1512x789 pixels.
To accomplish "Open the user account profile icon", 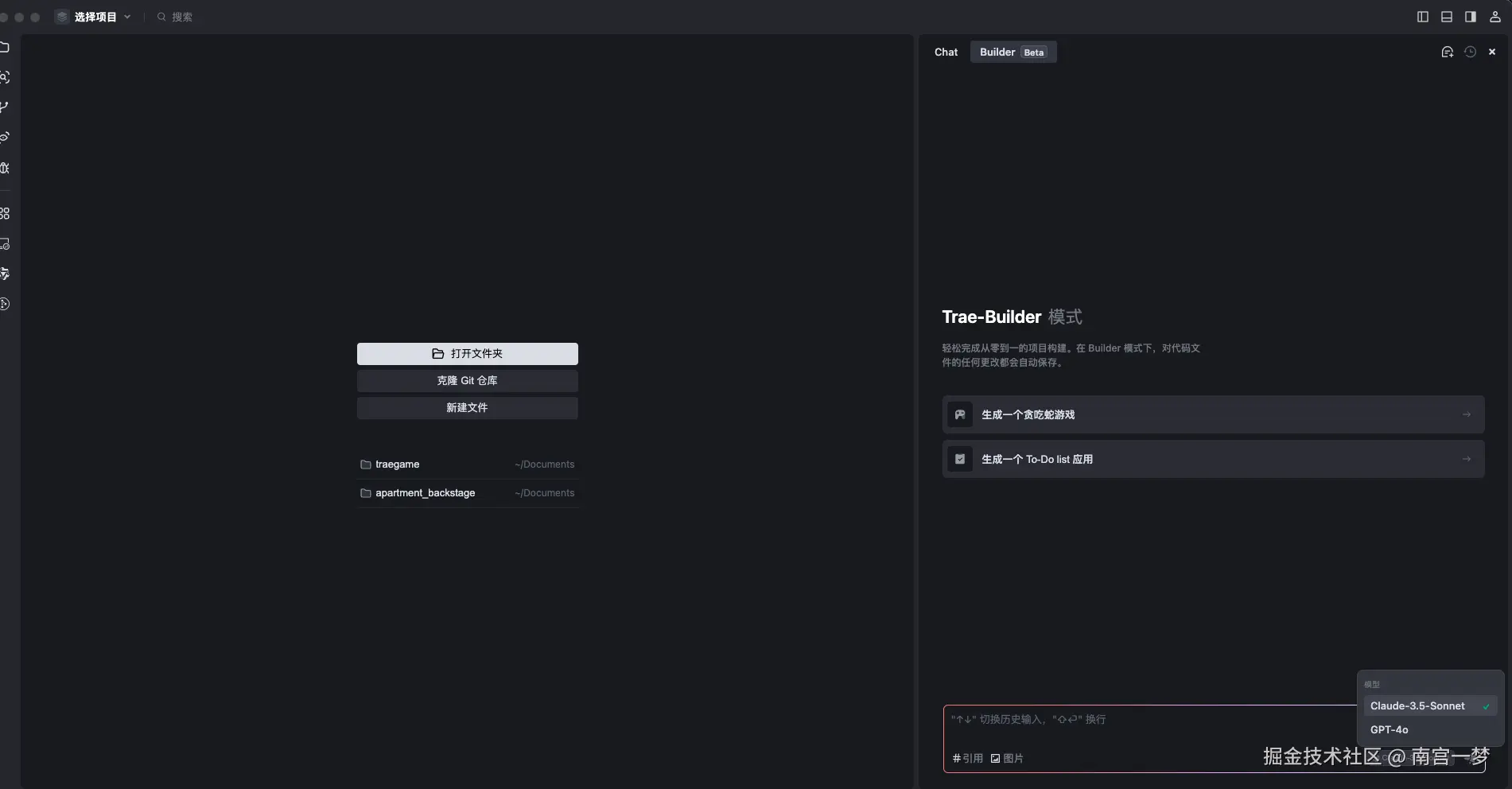I will coord(1495,17).
